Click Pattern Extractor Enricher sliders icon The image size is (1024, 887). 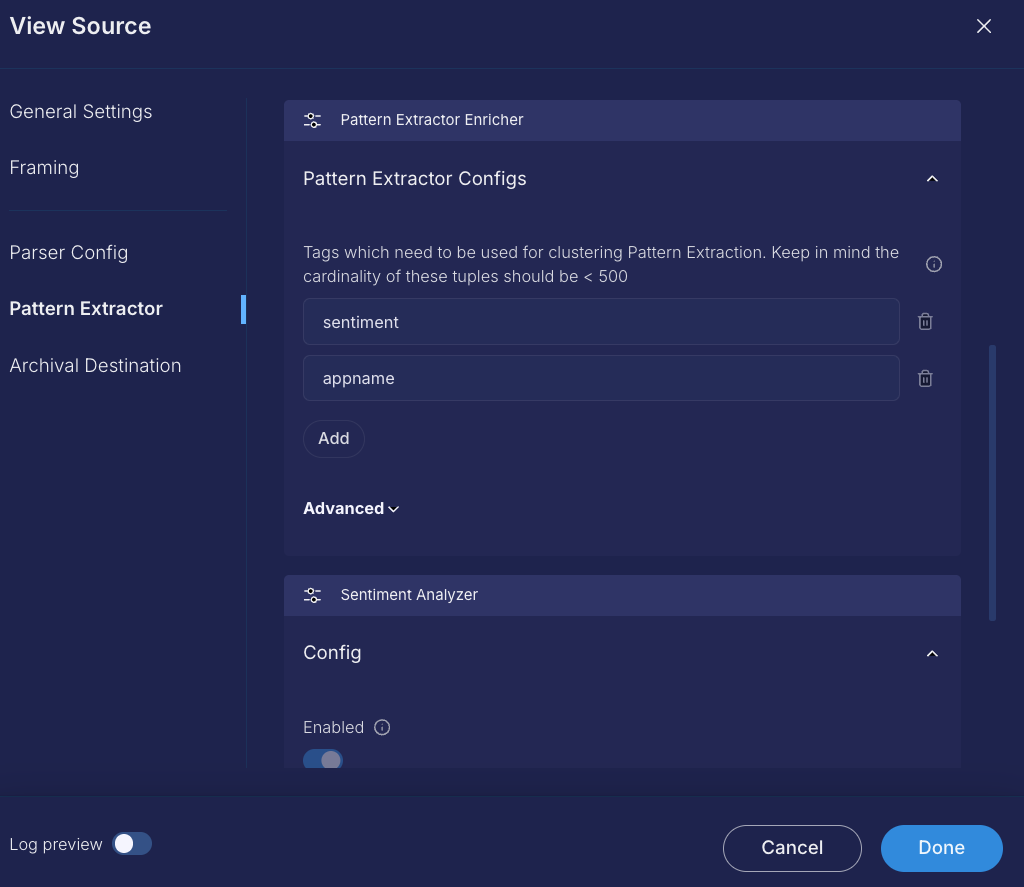tap(312, 120)
